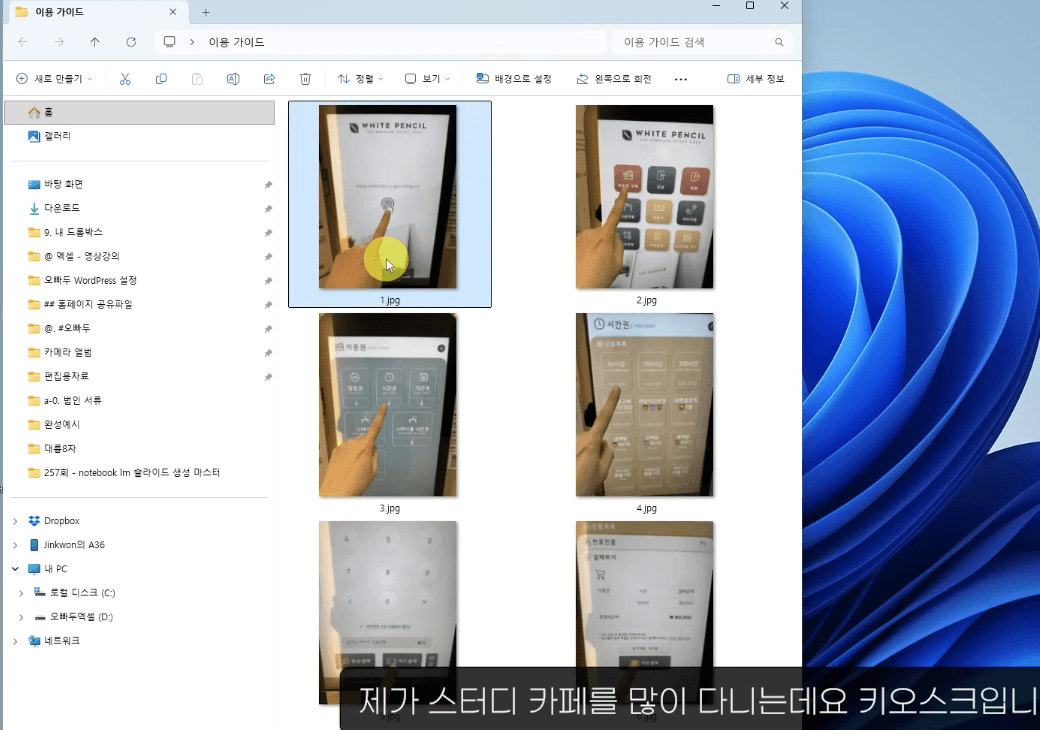This screenshot has height=730, width=1040.
Task: Open 바탕 화면 quick access folder
Action: (63, 184)
